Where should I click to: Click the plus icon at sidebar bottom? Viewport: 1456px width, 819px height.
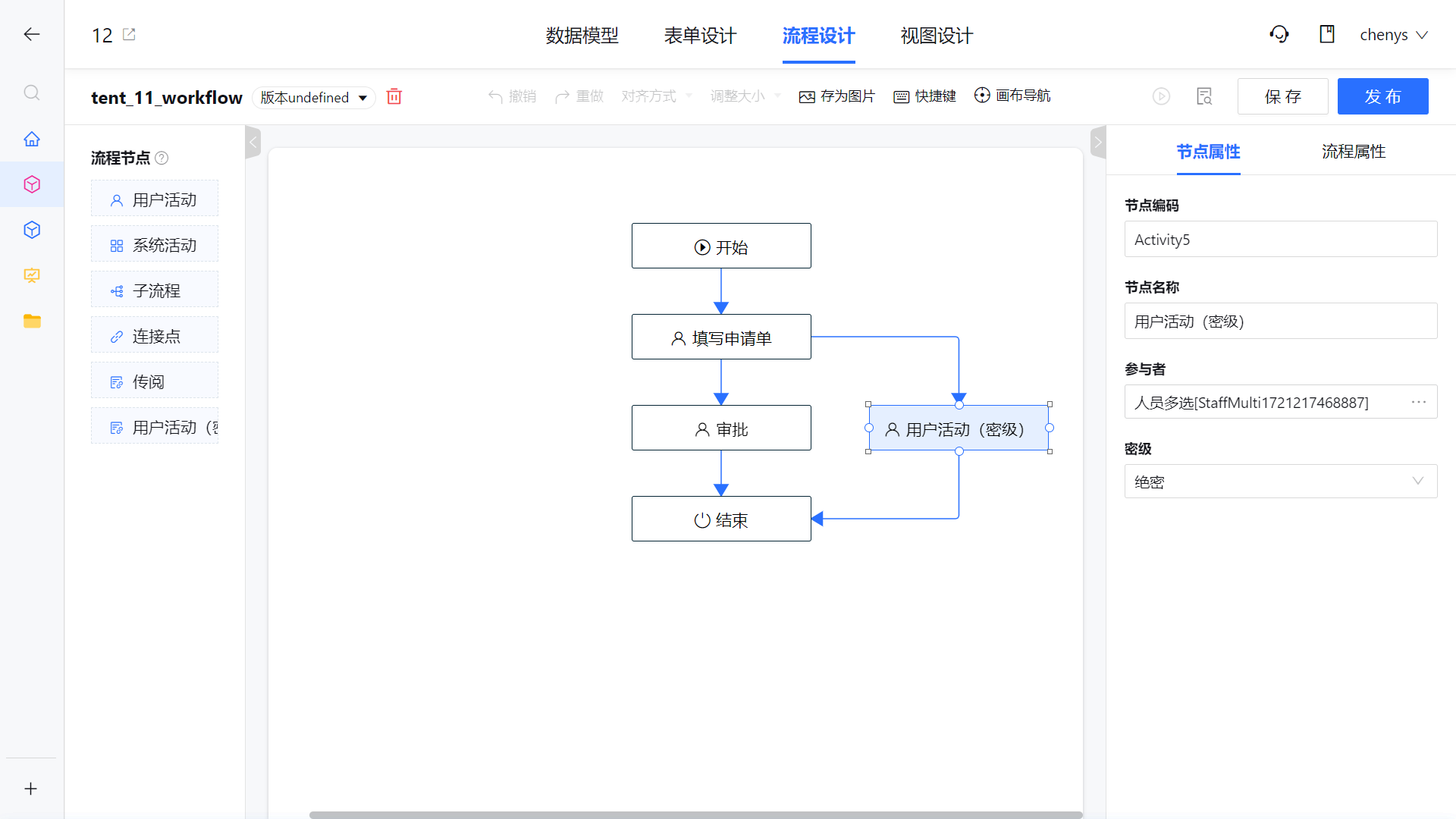coord(31,789)
